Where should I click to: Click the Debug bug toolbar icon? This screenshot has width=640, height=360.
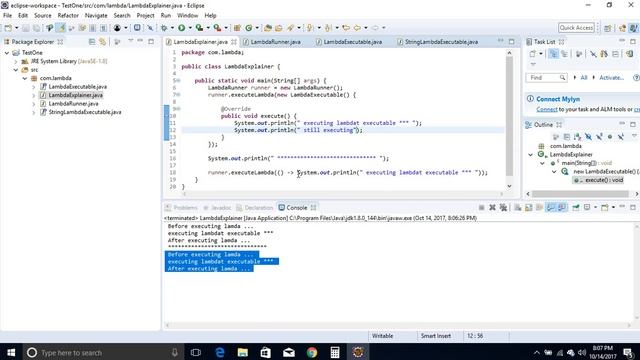(164, 28)
